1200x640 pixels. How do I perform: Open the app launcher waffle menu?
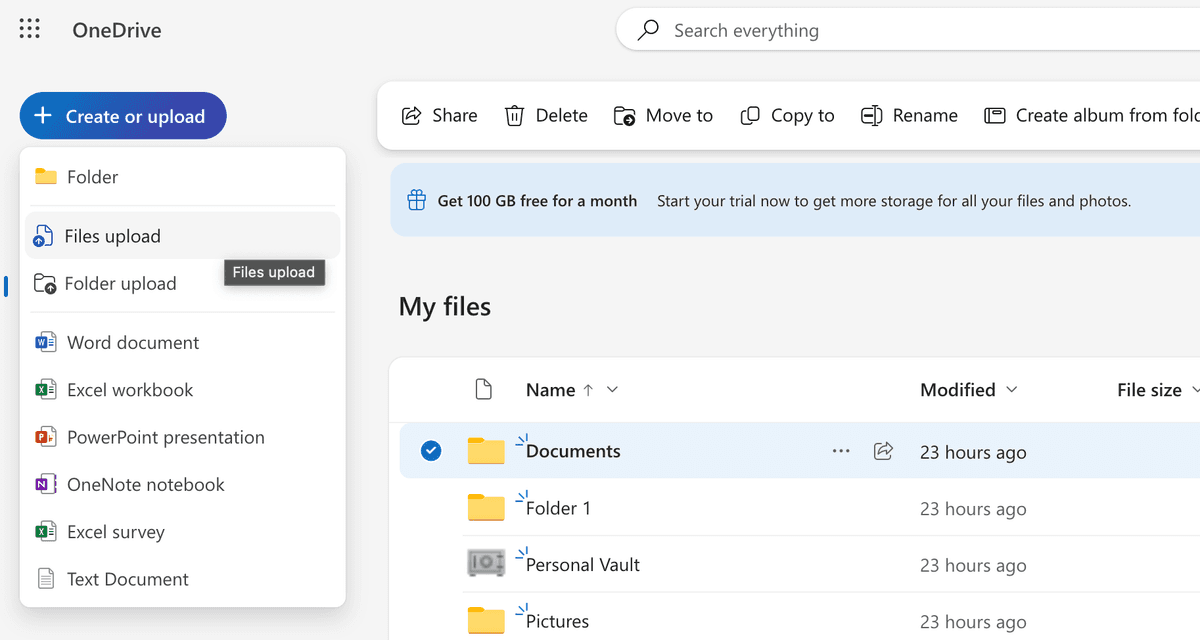[x=29, y=28]
